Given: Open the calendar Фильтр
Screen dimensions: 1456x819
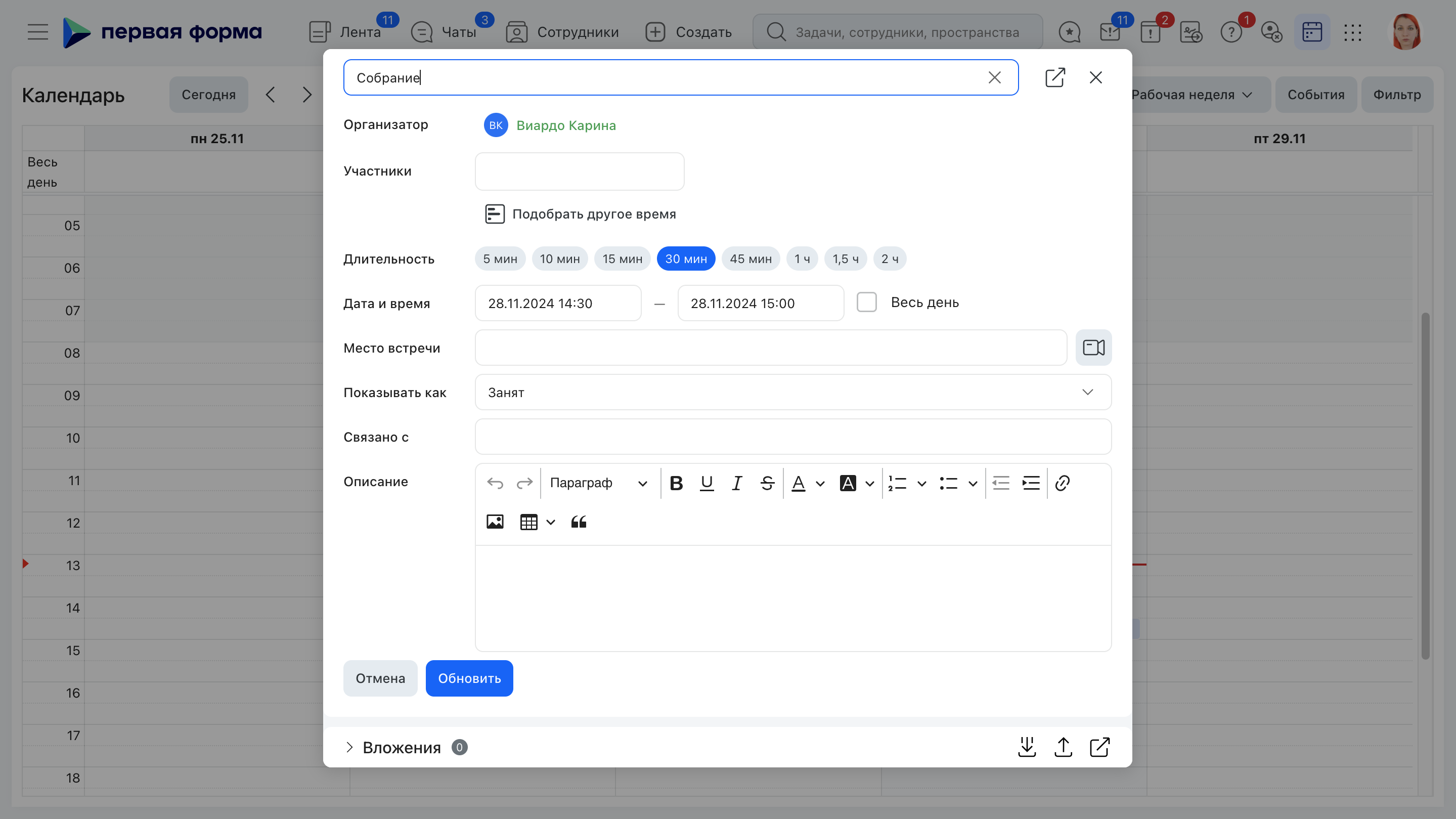Looking at the screenshot, I should 1397,95.
